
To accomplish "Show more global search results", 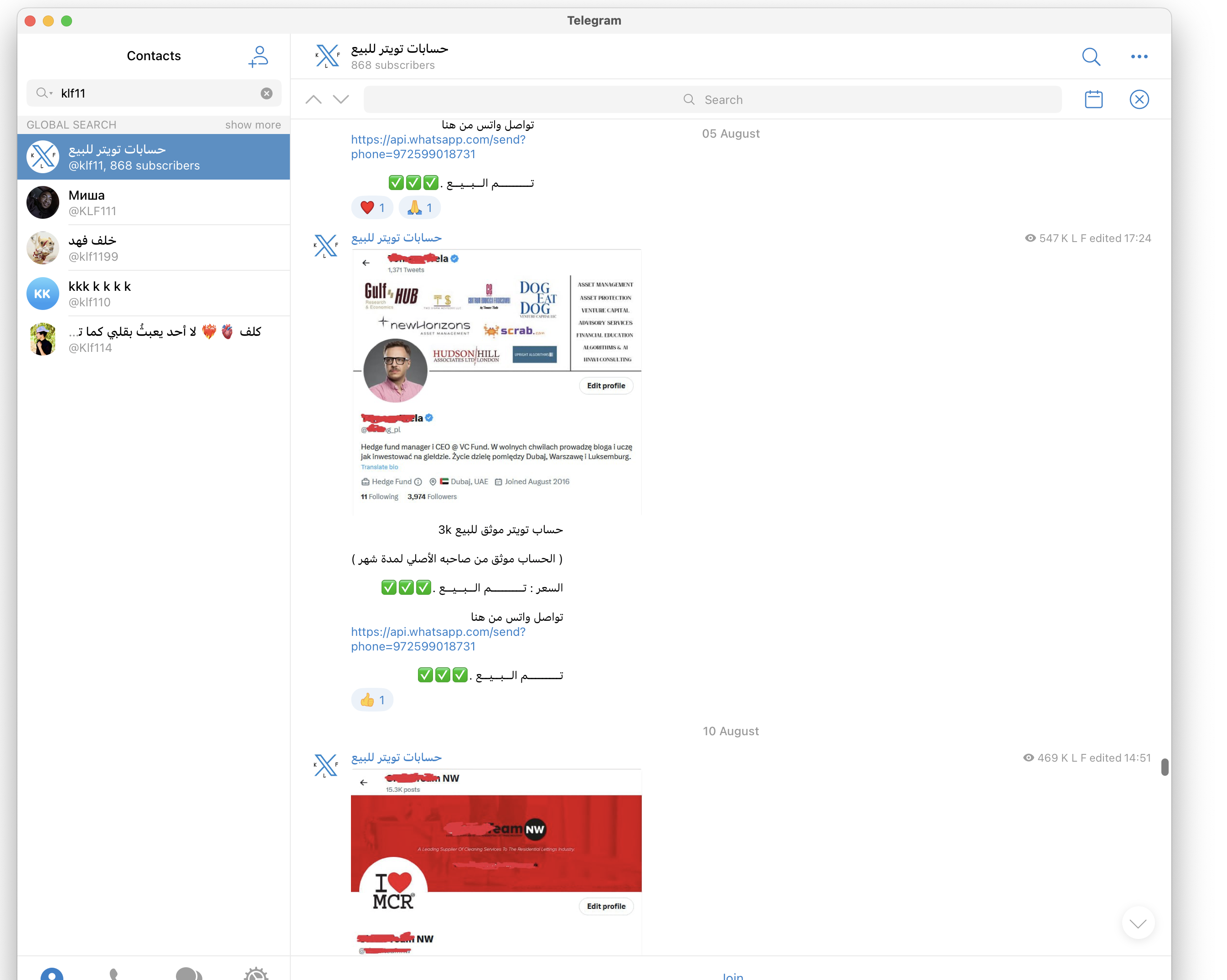I will pos(253,124).
